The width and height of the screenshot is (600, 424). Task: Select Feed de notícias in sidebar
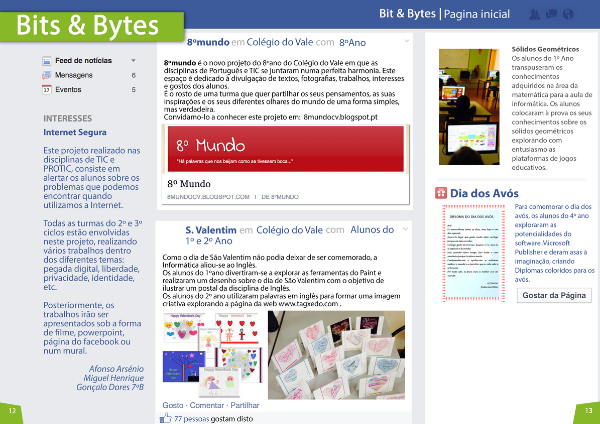(x=83, y=61)
